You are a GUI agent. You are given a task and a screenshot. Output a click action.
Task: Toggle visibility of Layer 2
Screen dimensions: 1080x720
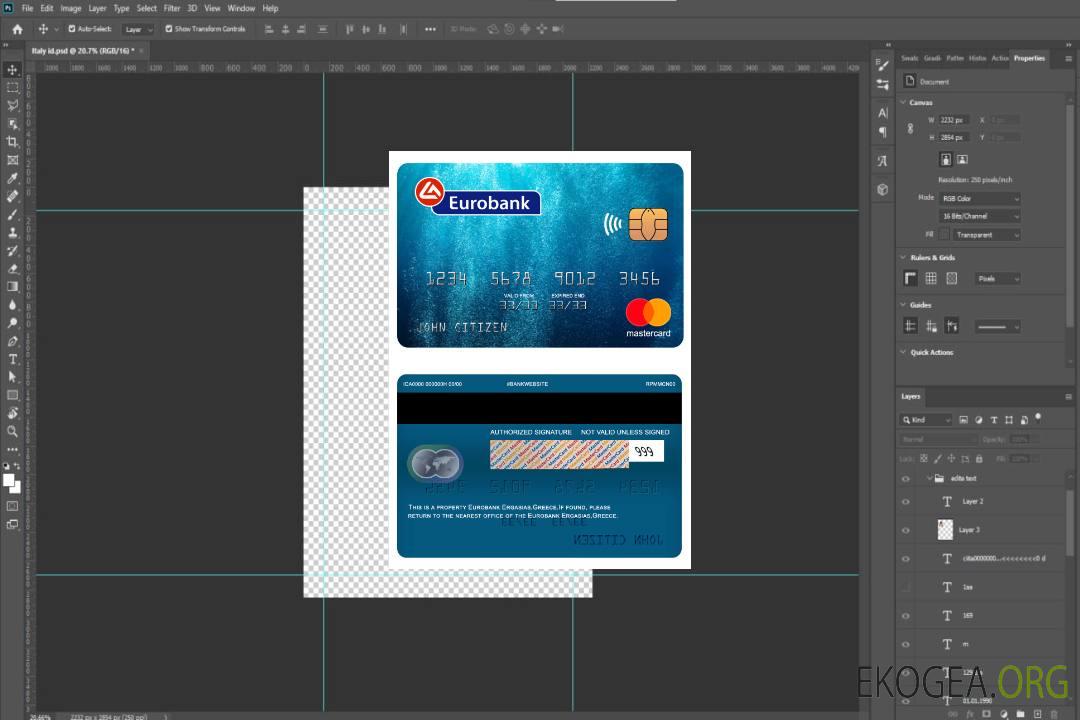point(906,502)
